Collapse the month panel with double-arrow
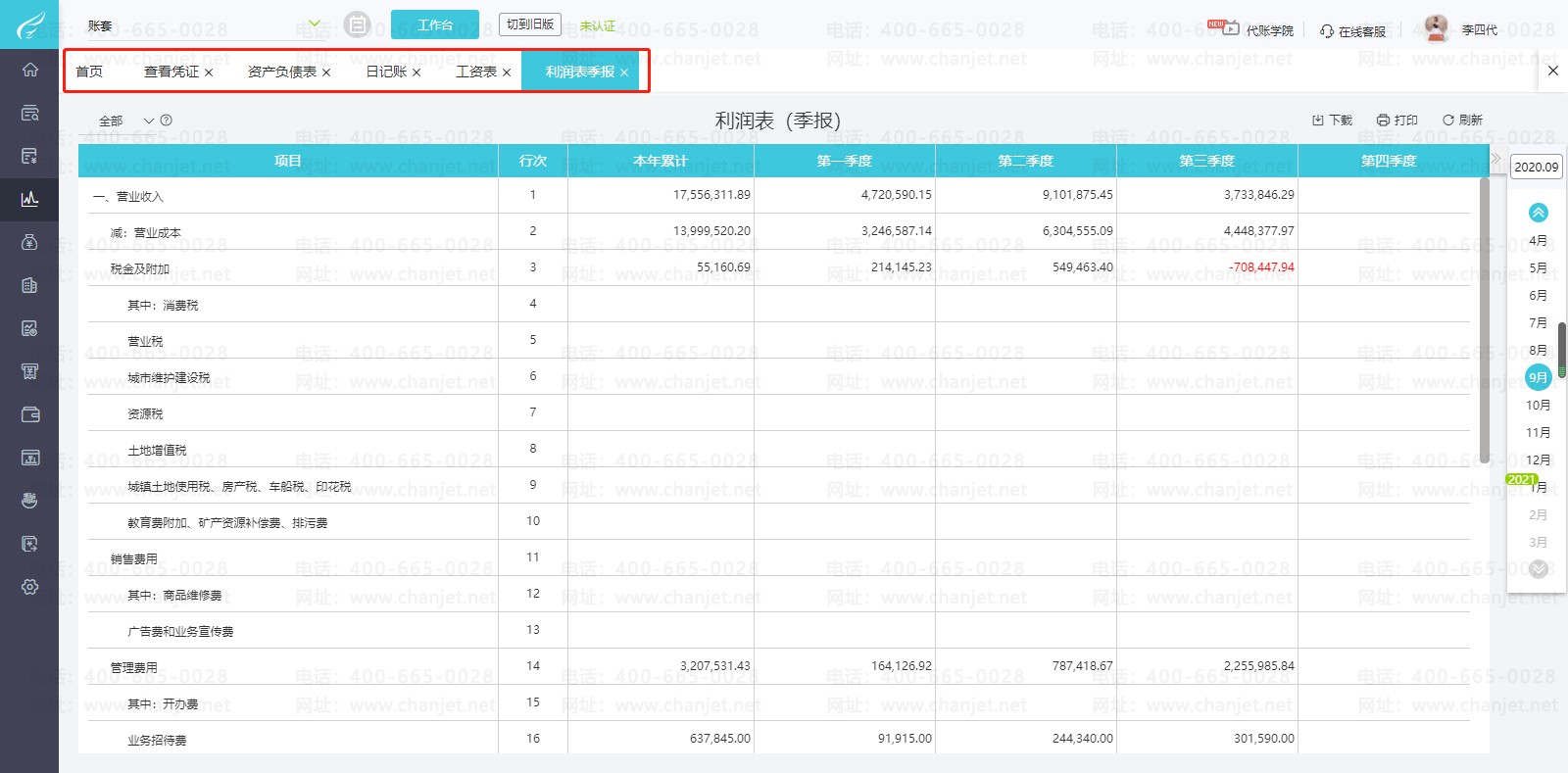Viewport: 1568px width, 773px height. tap(1496, 159)
